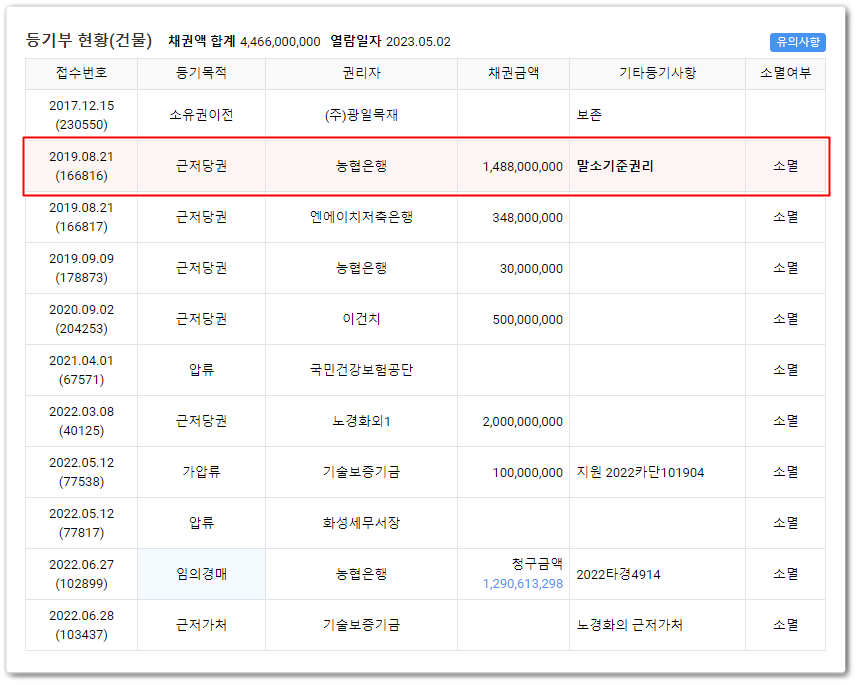Image resolution: width=858 pixels, height=685 pixels.
Task: Select receipt number 2022.03.08 (40125)
Action: (82, 421)
